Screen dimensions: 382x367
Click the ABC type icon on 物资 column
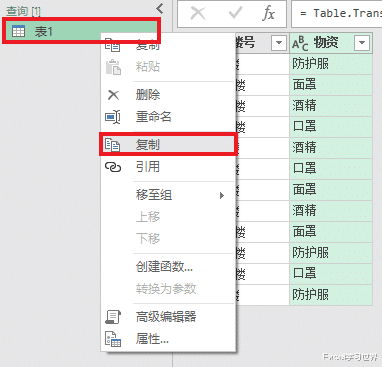(300, 44)
